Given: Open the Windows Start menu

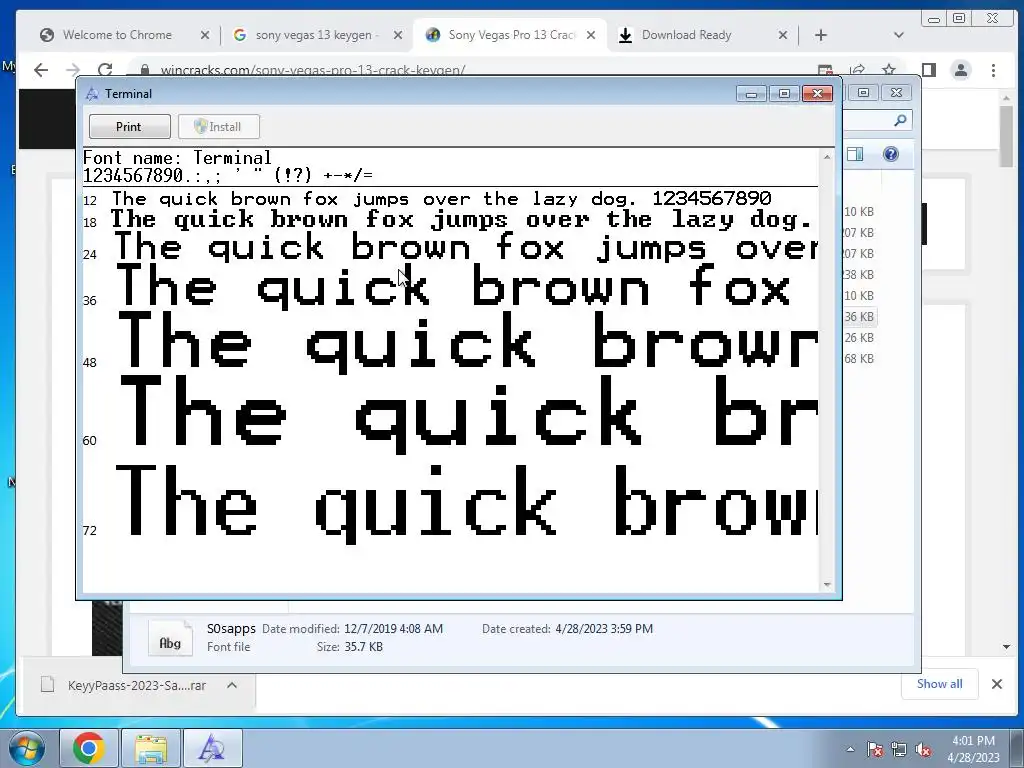Looking at the screenshot, I should coord(27,748).
